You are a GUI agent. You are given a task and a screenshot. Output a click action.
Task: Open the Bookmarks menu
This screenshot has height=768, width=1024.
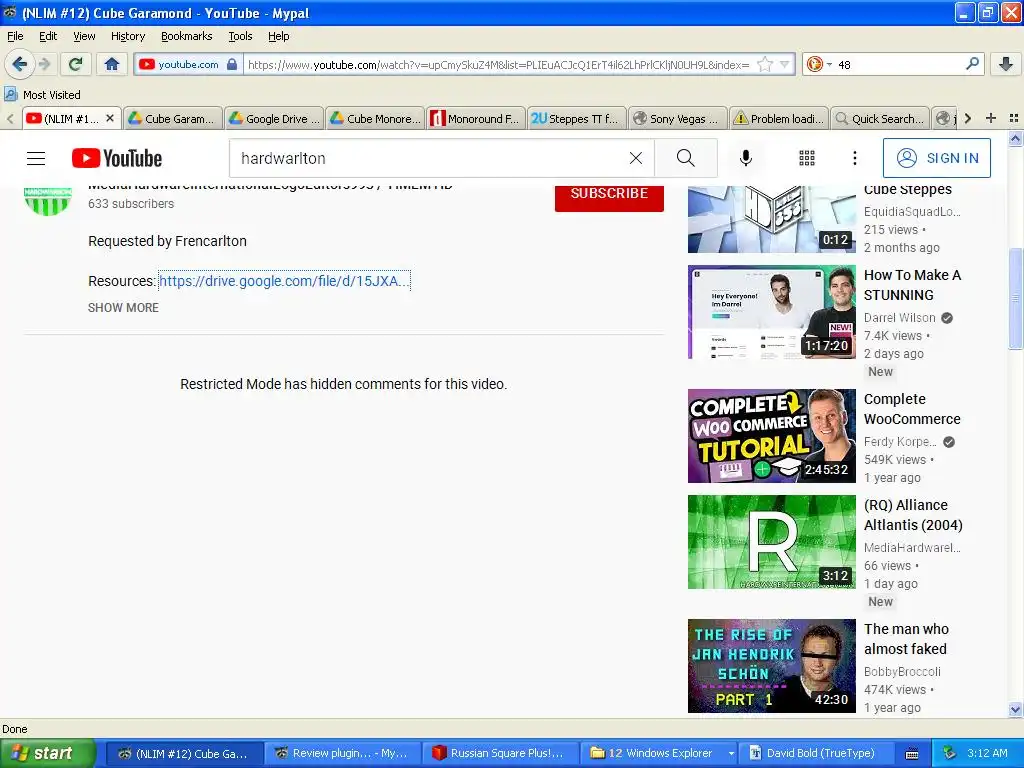(x=186, y=36)
